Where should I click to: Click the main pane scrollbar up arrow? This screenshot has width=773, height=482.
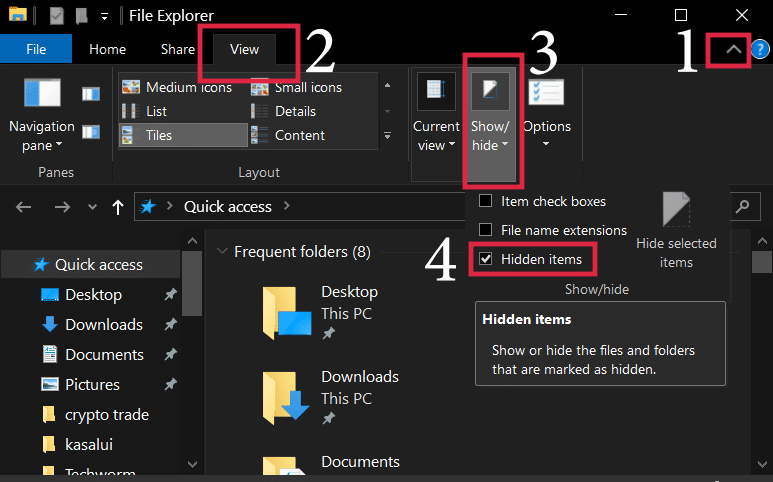[x=762, y=241]
